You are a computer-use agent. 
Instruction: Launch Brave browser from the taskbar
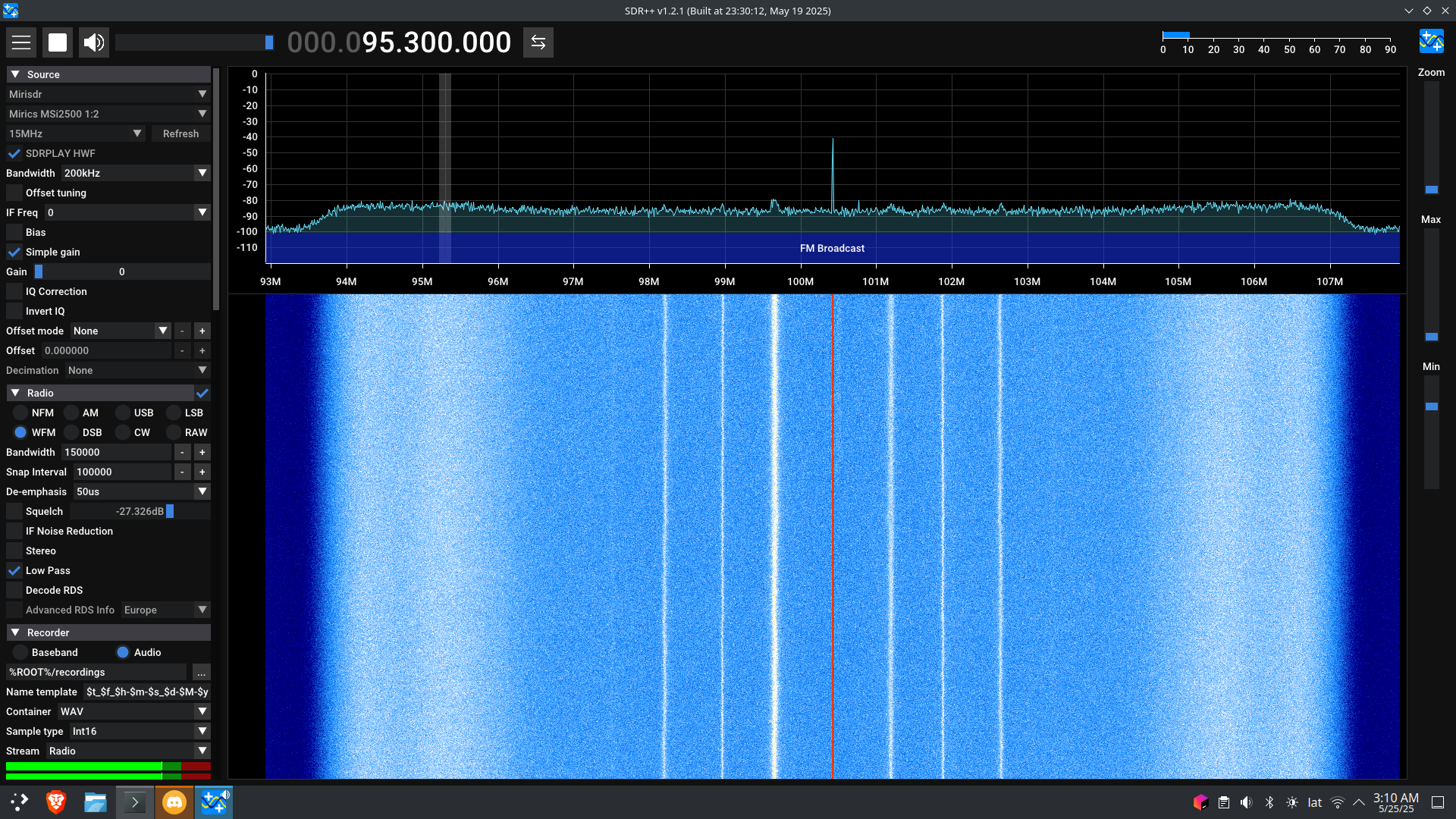[56, 802]
